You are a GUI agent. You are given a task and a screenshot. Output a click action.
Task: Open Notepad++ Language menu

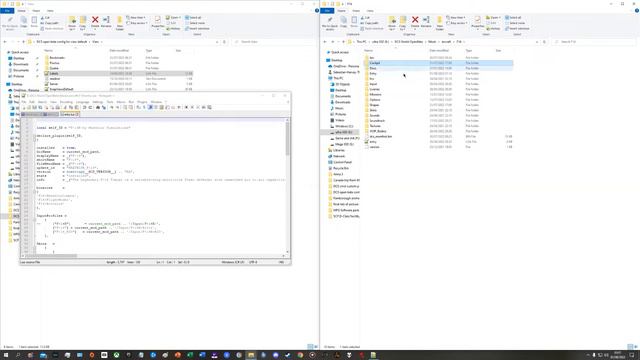point(82,102)
